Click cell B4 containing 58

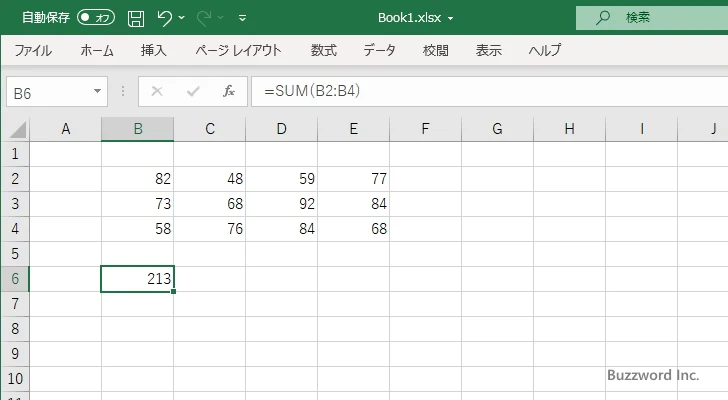(x=137, y=229)
